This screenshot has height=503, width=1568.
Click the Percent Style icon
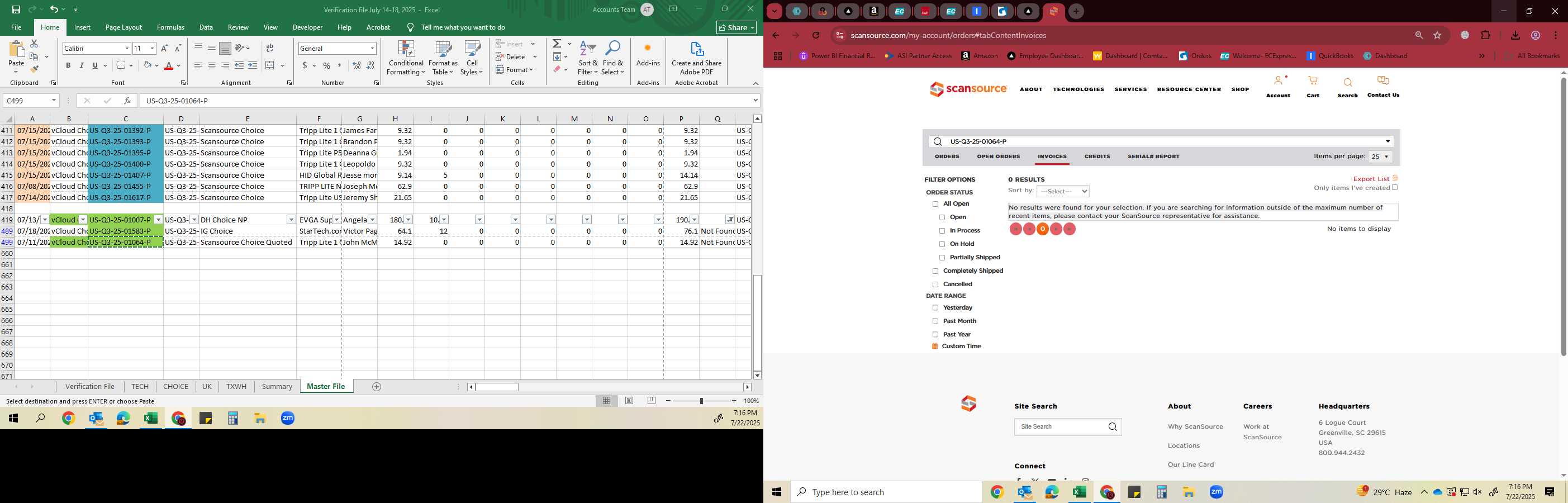[326, 65]
